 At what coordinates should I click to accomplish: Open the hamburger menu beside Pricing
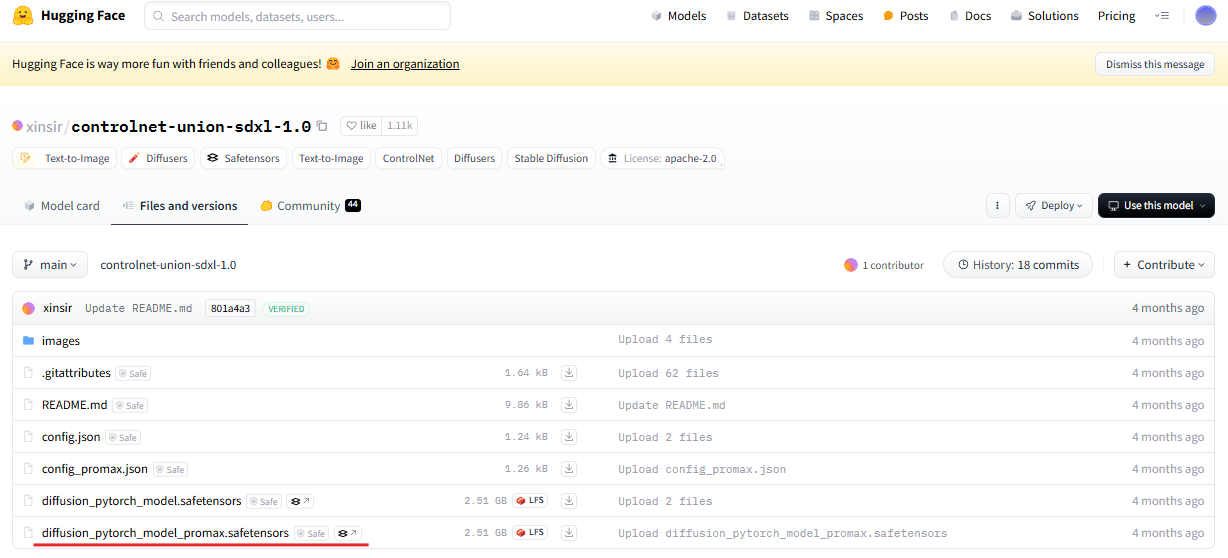pyautogui.click(x=1162, y=16)
